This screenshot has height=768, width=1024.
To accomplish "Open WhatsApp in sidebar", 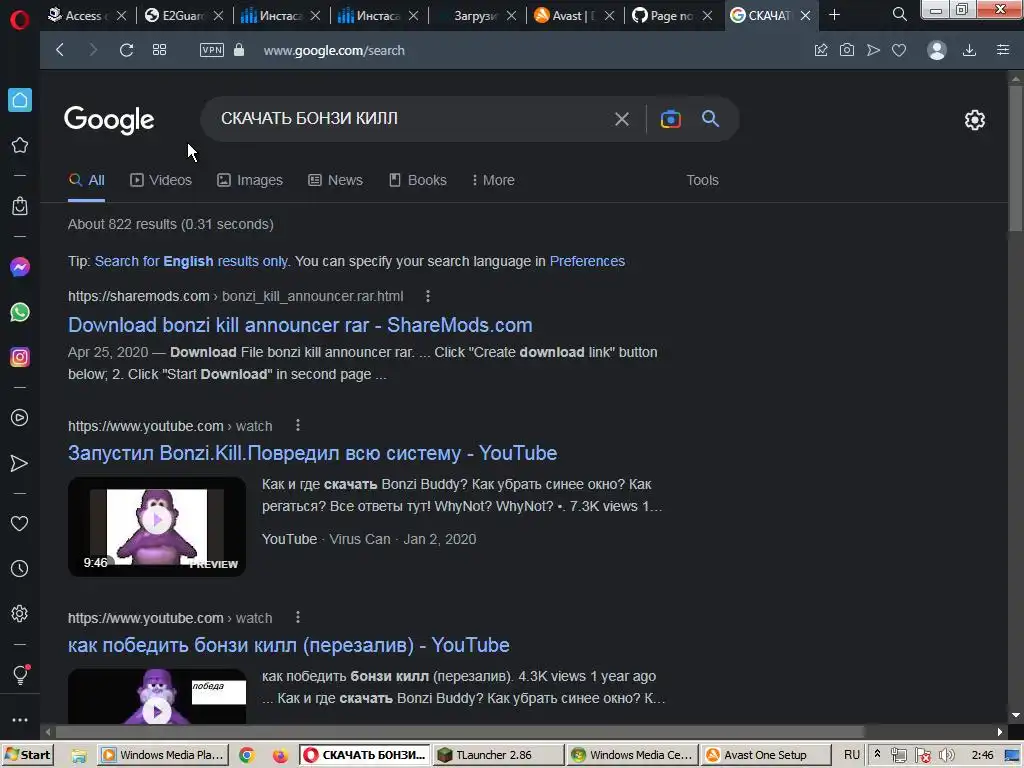I will 20,312.
